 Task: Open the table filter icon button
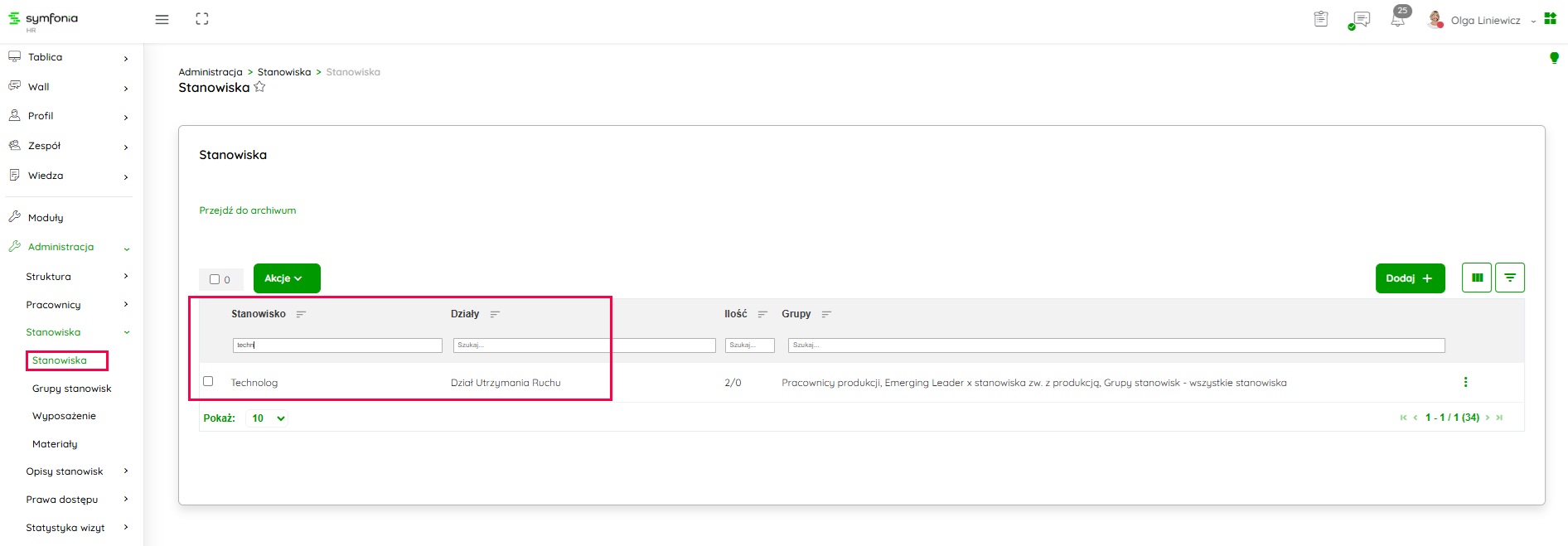click(1510, 278)
